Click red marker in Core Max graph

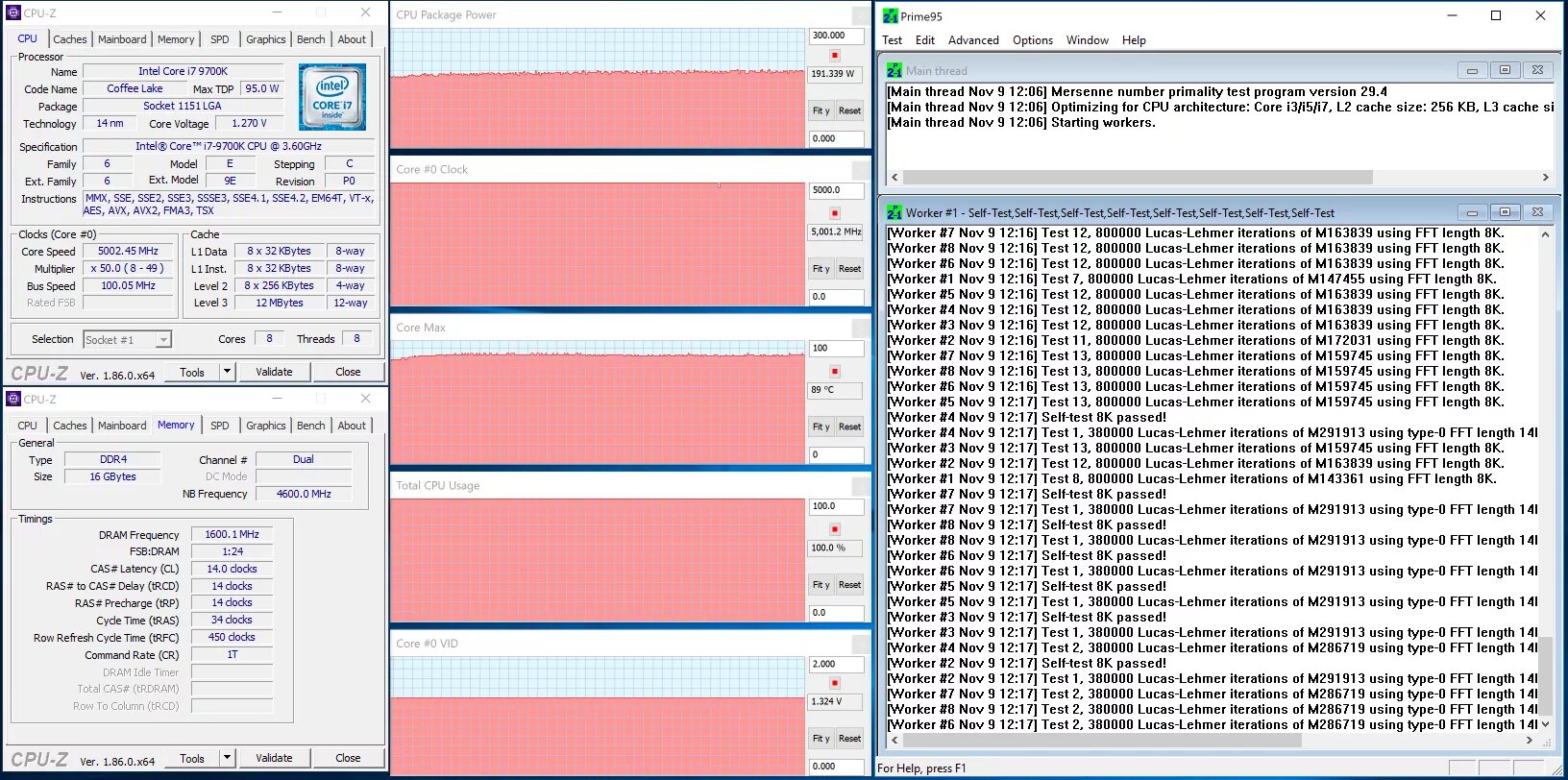835,371
